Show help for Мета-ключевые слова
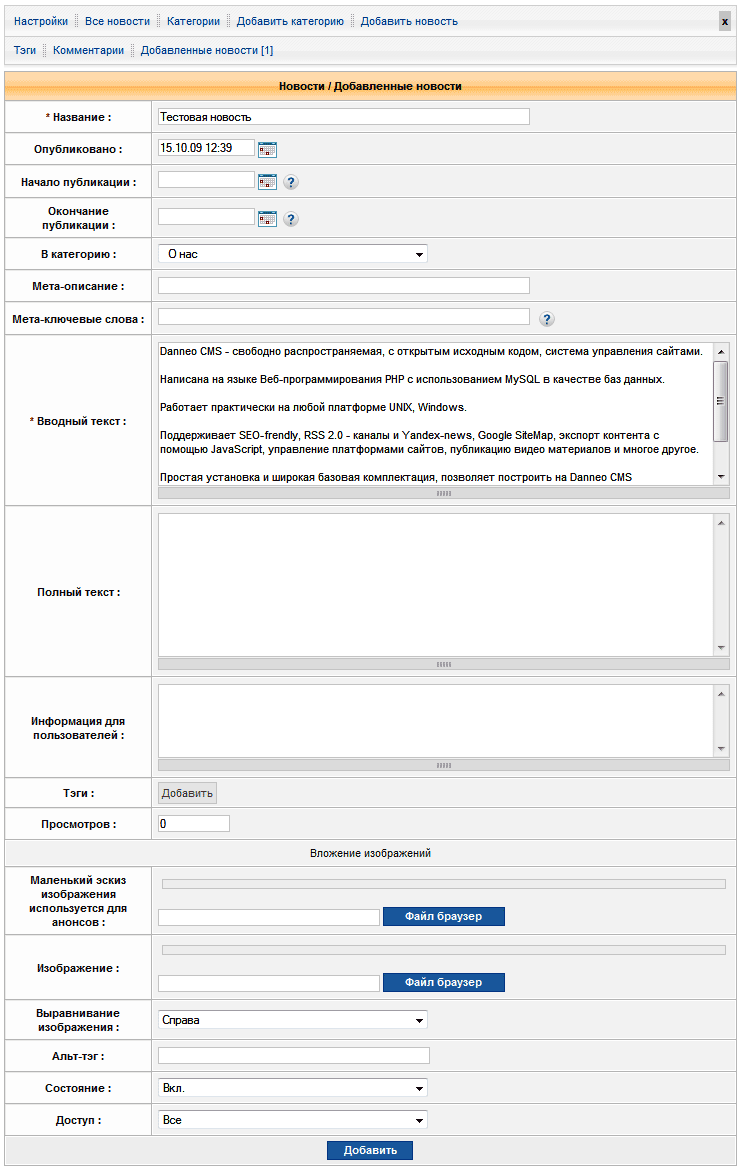The image size is (742, 1171). pyautogui.click(x=547, y=319)
